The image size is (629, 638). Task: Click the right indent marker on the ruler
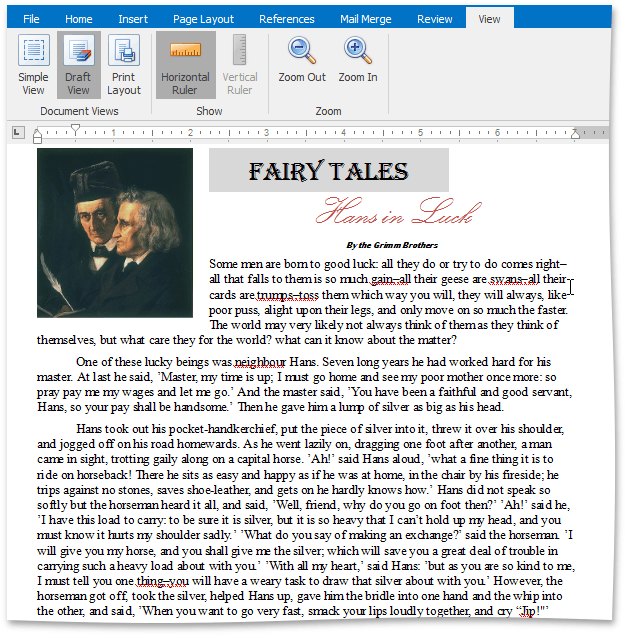[575, 134]
